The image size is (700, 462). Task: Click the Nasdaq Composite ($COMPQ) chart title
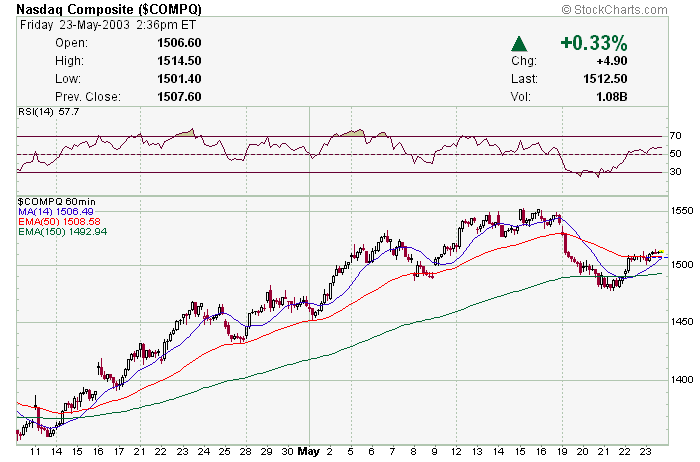coord(109,9)
